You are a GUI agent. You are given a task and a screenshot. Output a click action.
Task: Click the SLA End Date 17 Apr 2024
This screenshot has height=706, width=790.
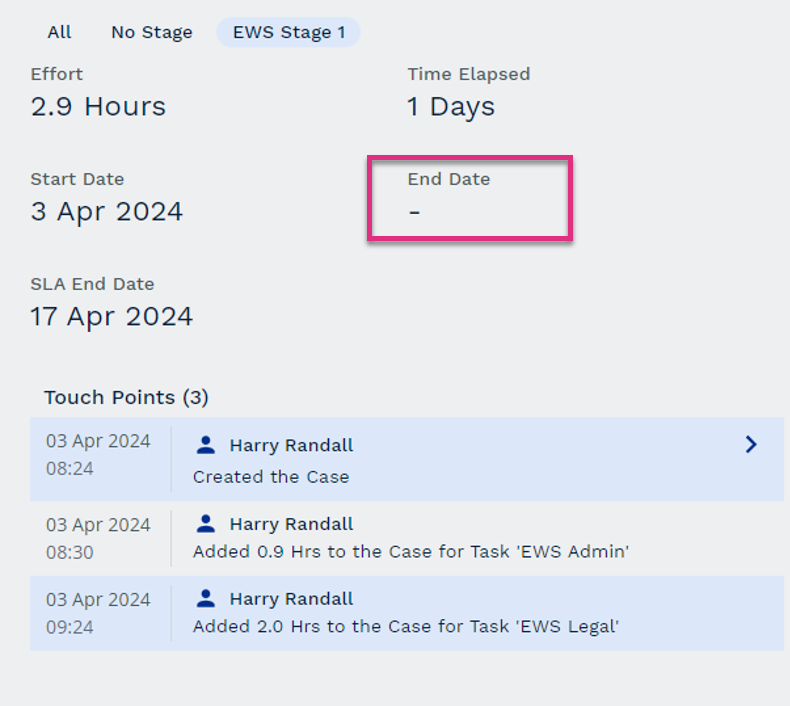click(112, 316)
